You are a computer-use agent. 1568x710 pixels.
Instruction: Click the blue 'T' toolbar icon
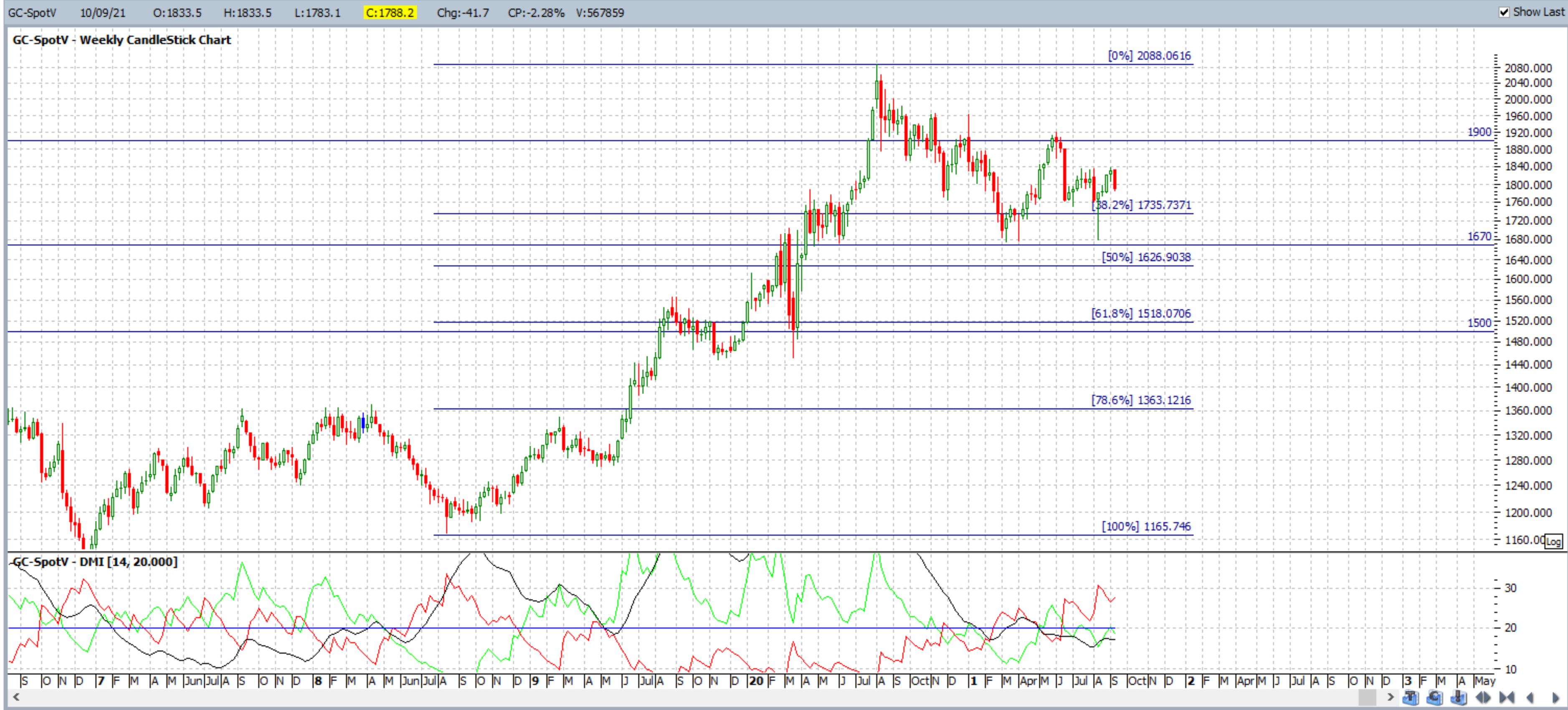pyautogui.click(x=1411, y=697)
